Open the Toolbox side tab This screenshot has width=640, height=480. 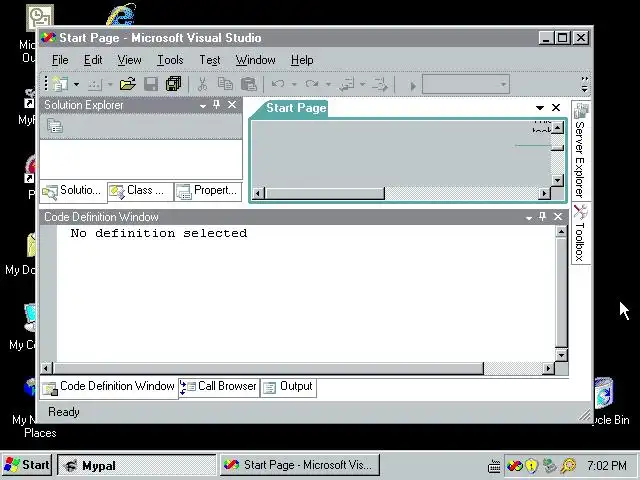click(580, 233)
